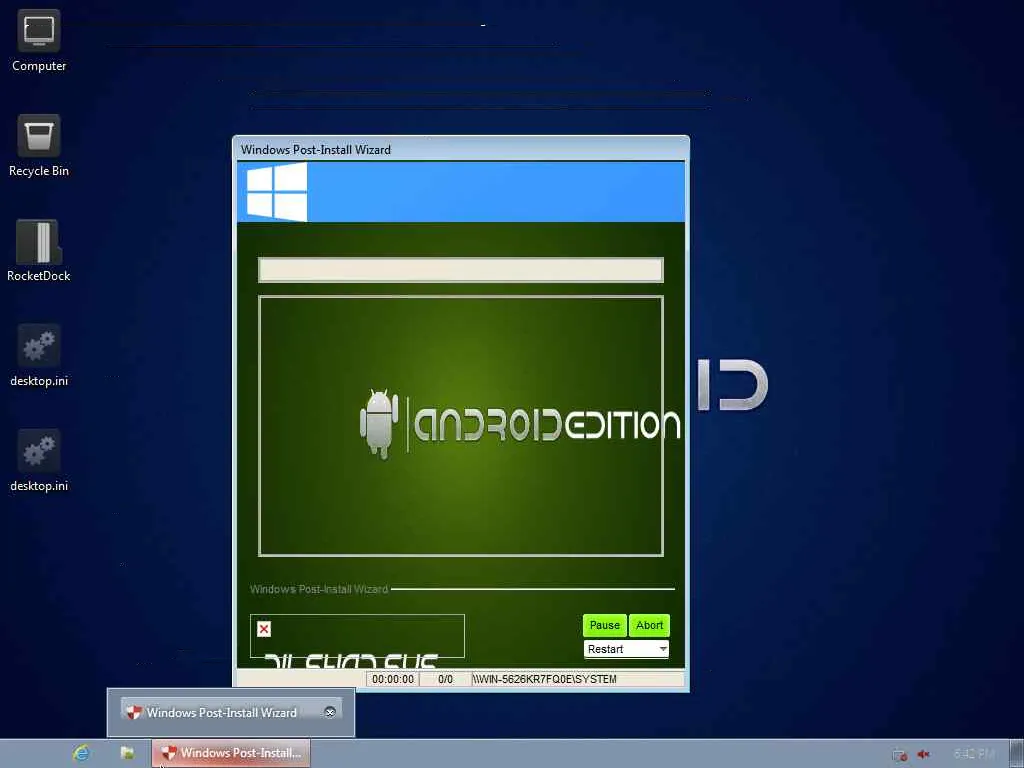
Task: Click the Windows Post-Install Wizard title bar
Action: pyautogui.click(x=461, y=150)
